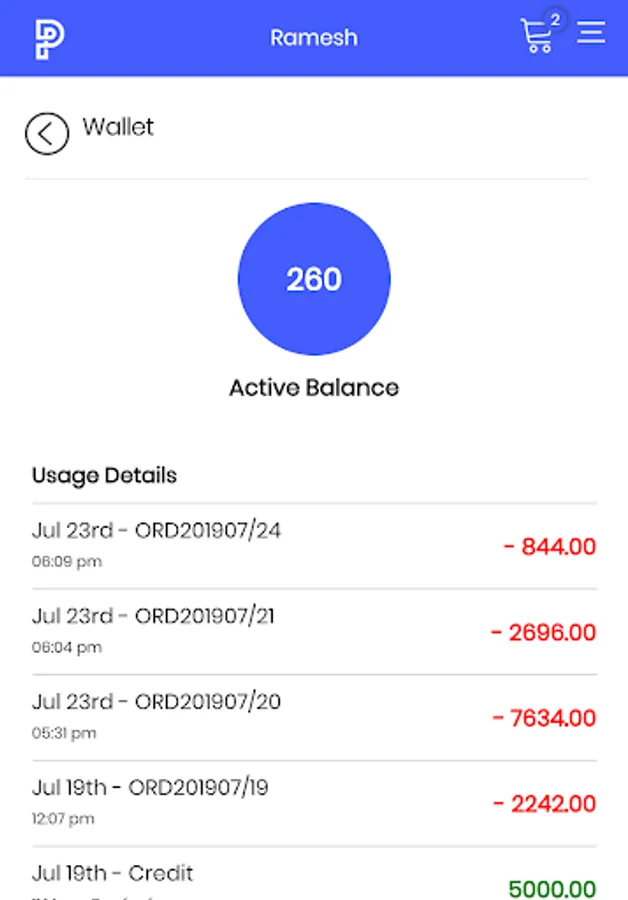Tap the -2242.00 debit amount
Image resolution: width=628 pixels, height=900 pixels.
[544, 804]
